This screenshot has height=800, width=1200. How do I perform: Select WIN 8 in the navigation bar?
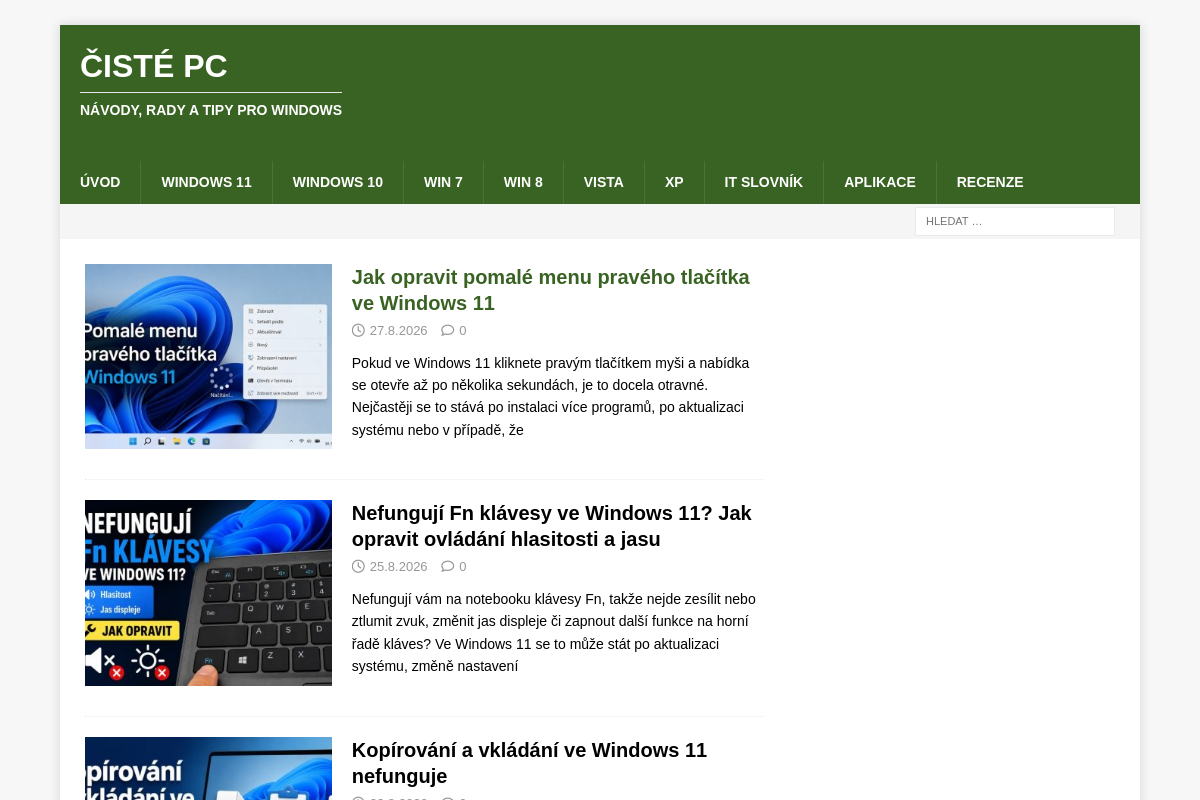523,182
